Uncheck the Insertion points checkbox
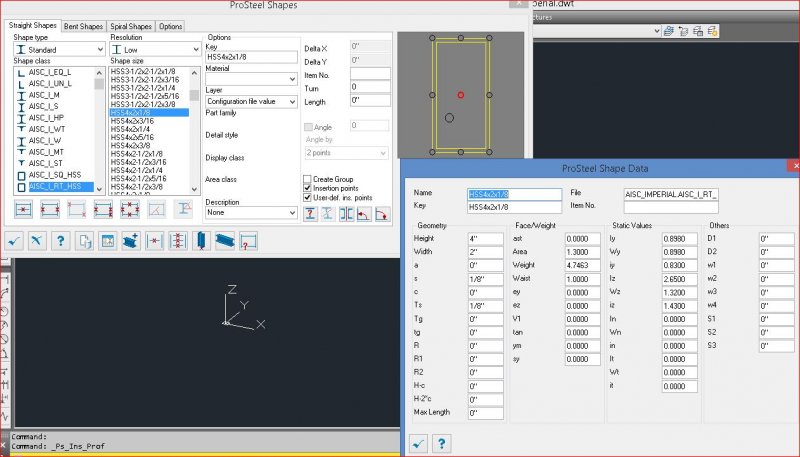This screenshot has width=800, height=457. tap(307, 188)
